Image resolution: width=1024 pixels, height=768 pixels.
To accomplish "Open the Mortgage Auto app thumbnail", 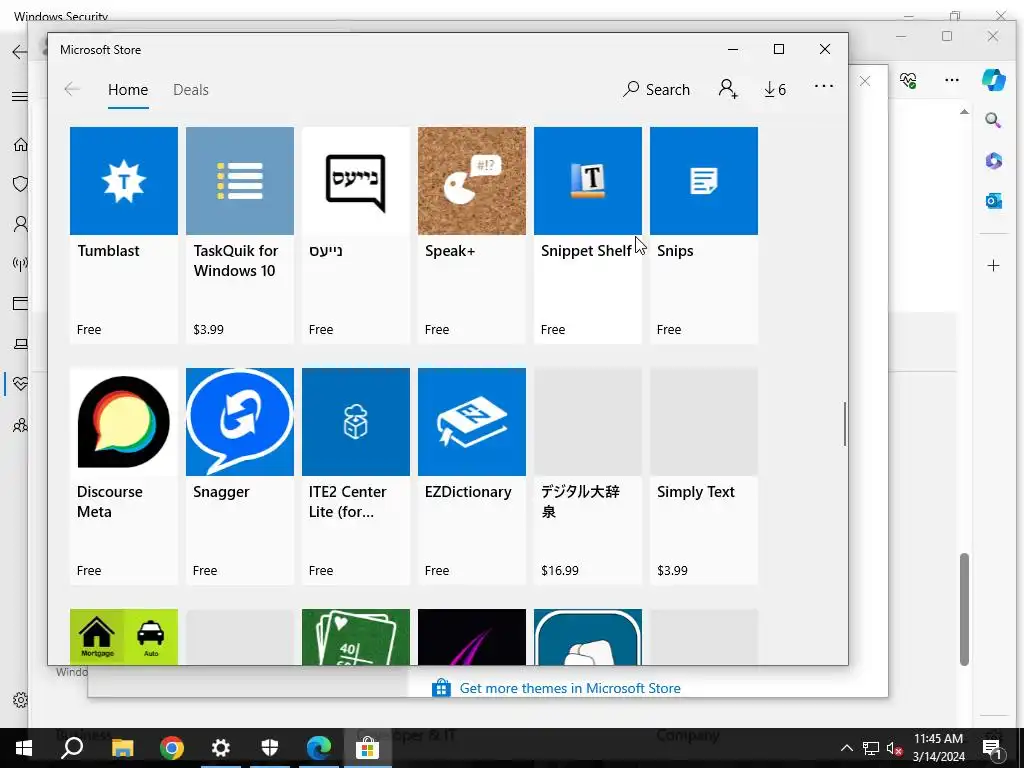I will click(123, 637).
